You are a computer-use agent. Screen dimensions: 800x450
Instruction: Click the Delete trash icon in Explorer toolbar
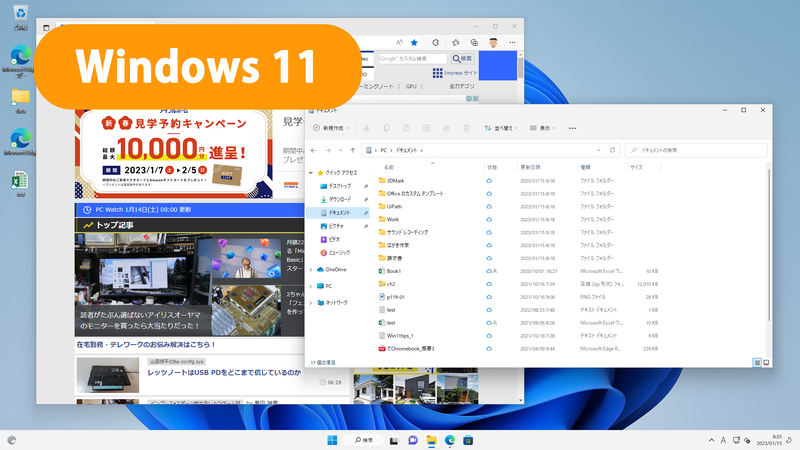point(466,128)
